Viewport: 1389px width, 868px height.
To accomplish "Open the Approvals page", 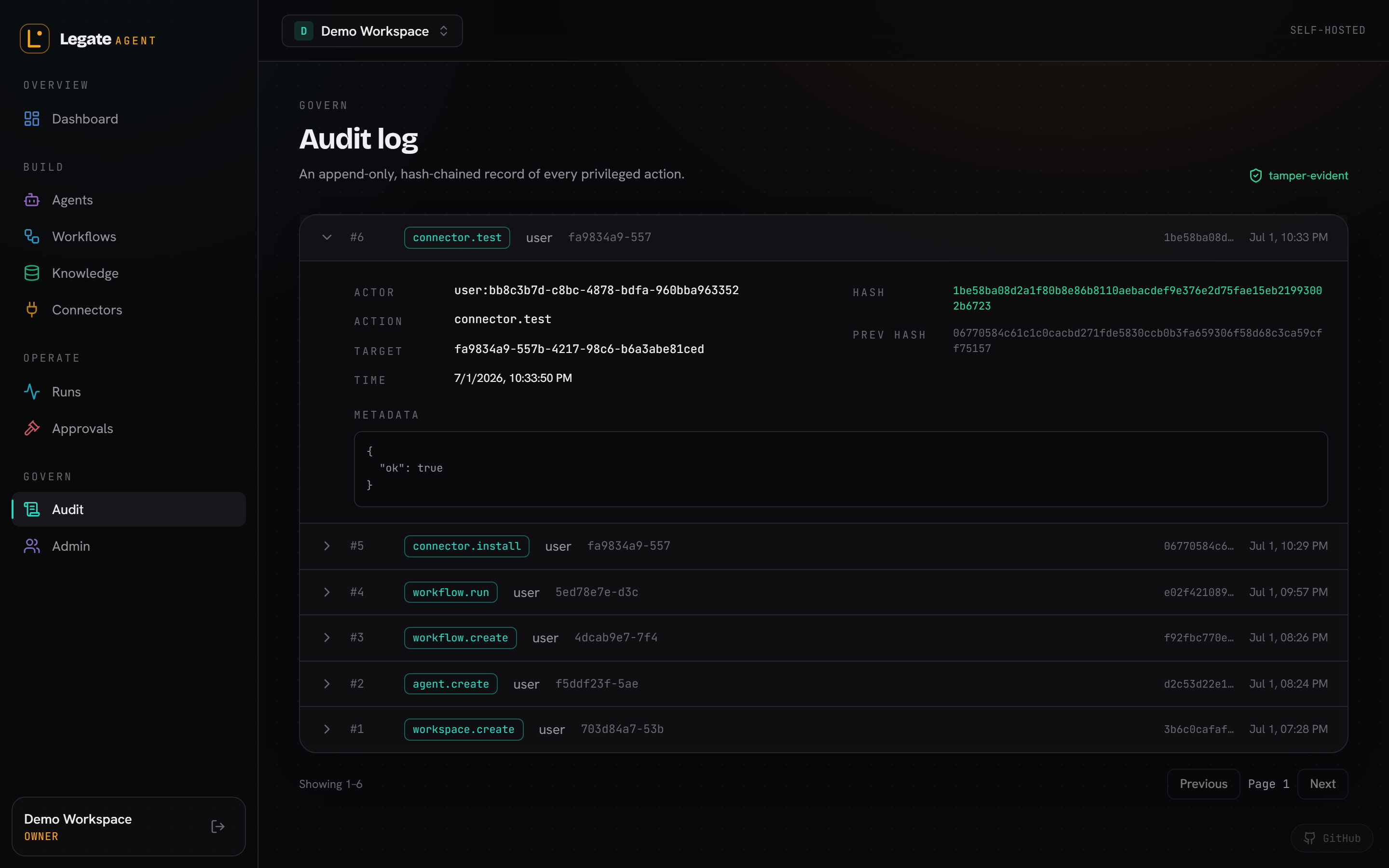I will 129,428.
